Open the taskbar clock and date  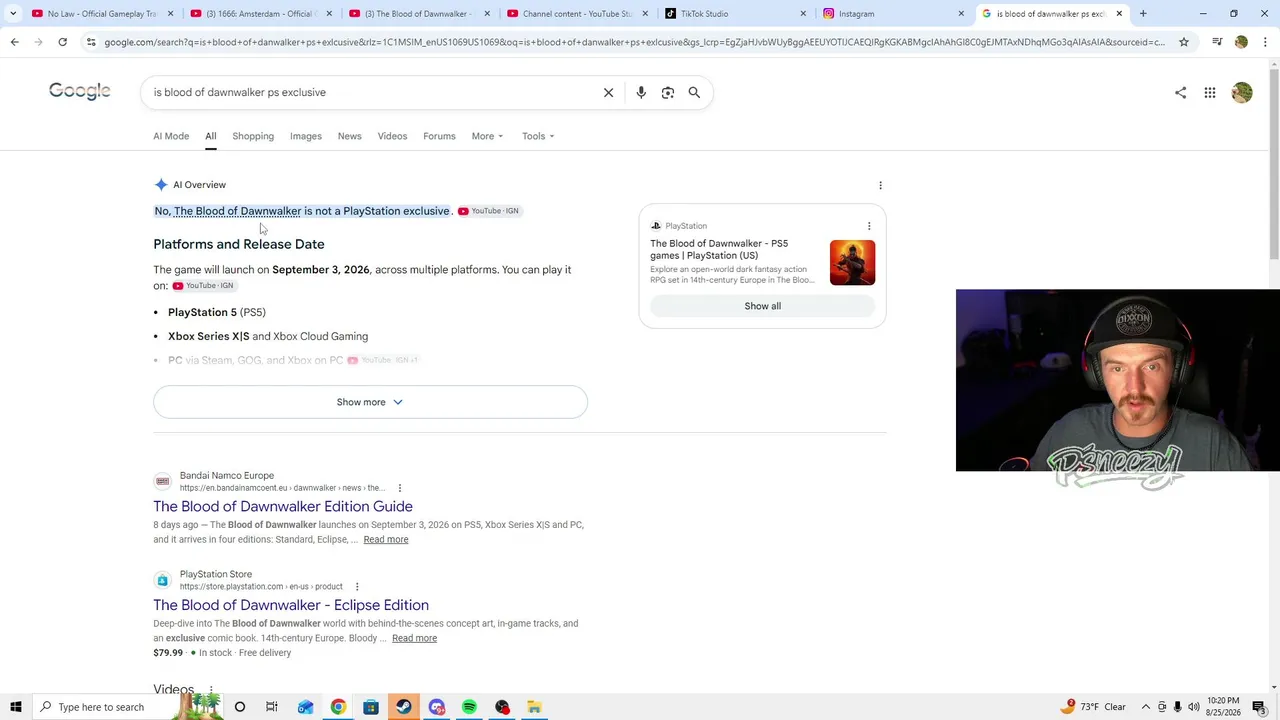click(x=1223, y=707)
